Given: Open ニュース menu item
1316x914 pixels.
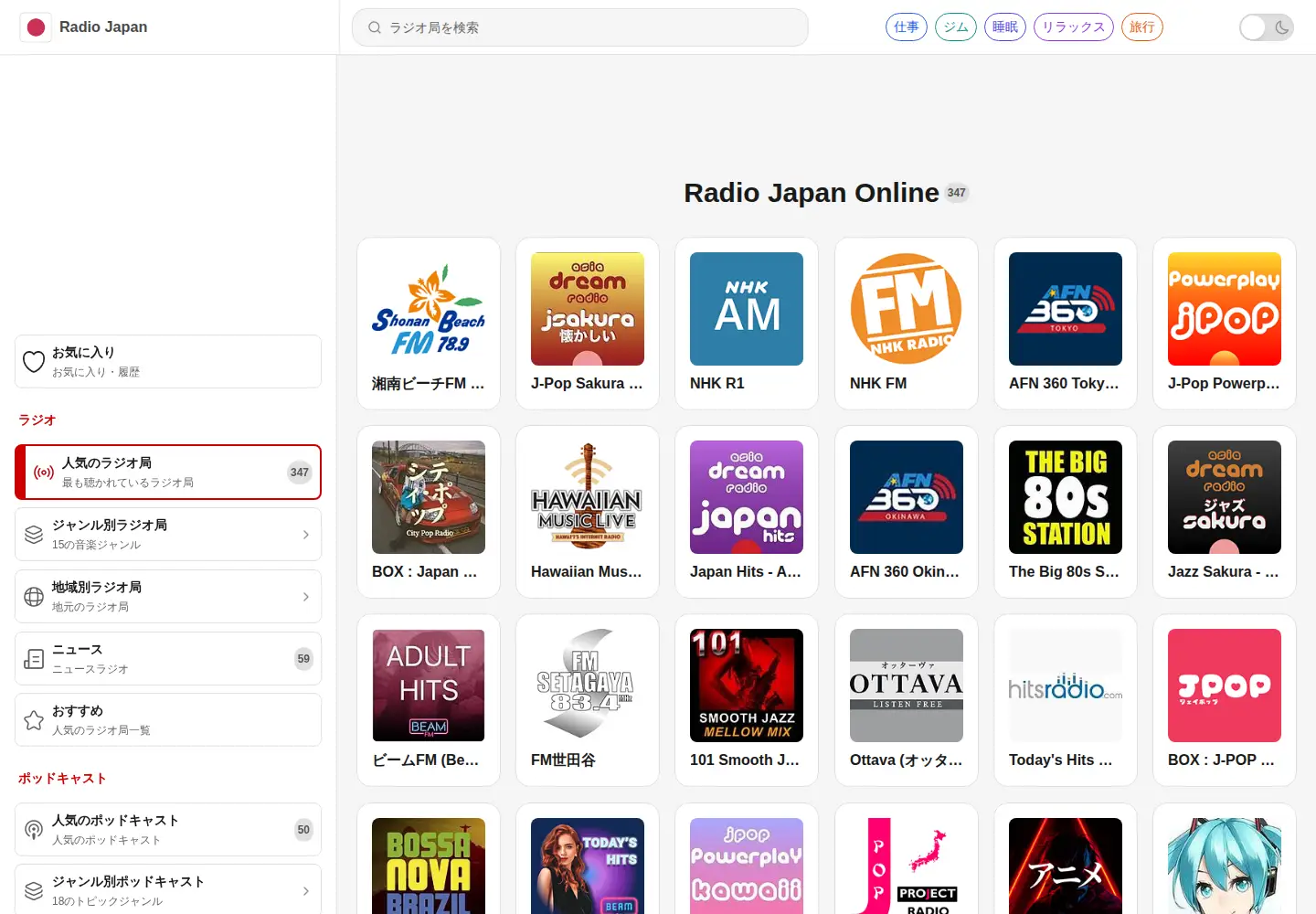Looking at the screenshot, I should 168,659.
